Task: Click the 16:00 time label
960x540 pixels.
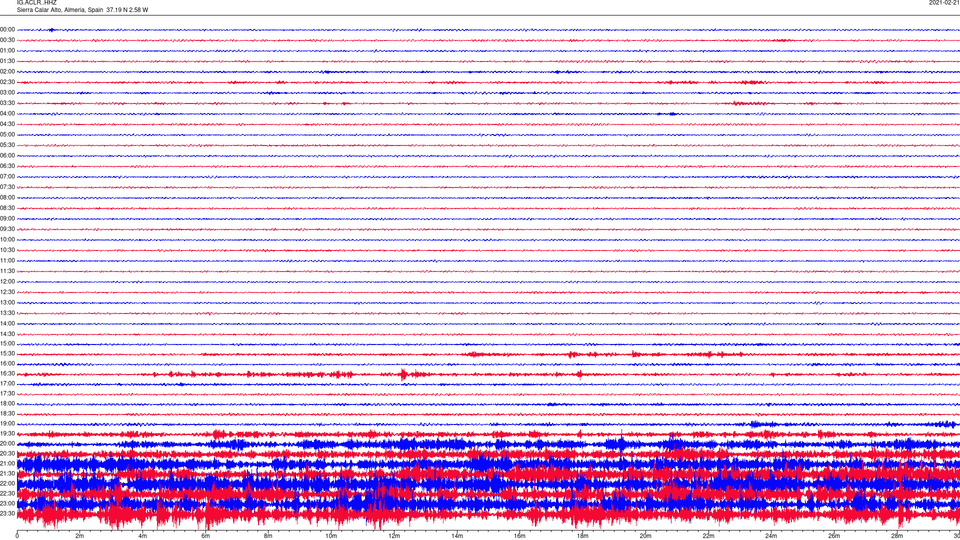Action: coord(7,364)
